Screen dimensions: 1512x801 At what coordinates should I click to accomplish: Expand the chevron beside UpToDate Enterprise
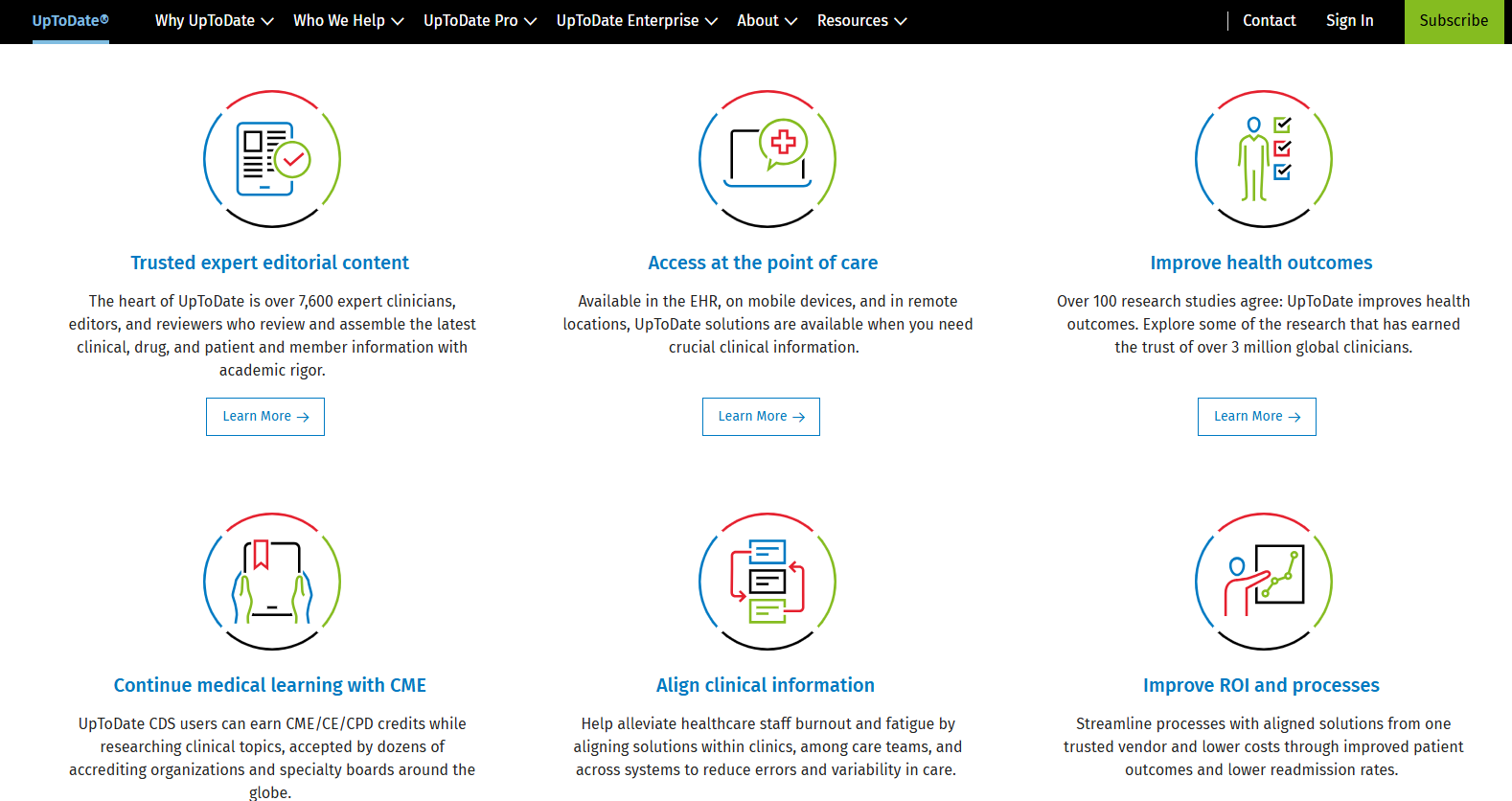click(711, 21)
